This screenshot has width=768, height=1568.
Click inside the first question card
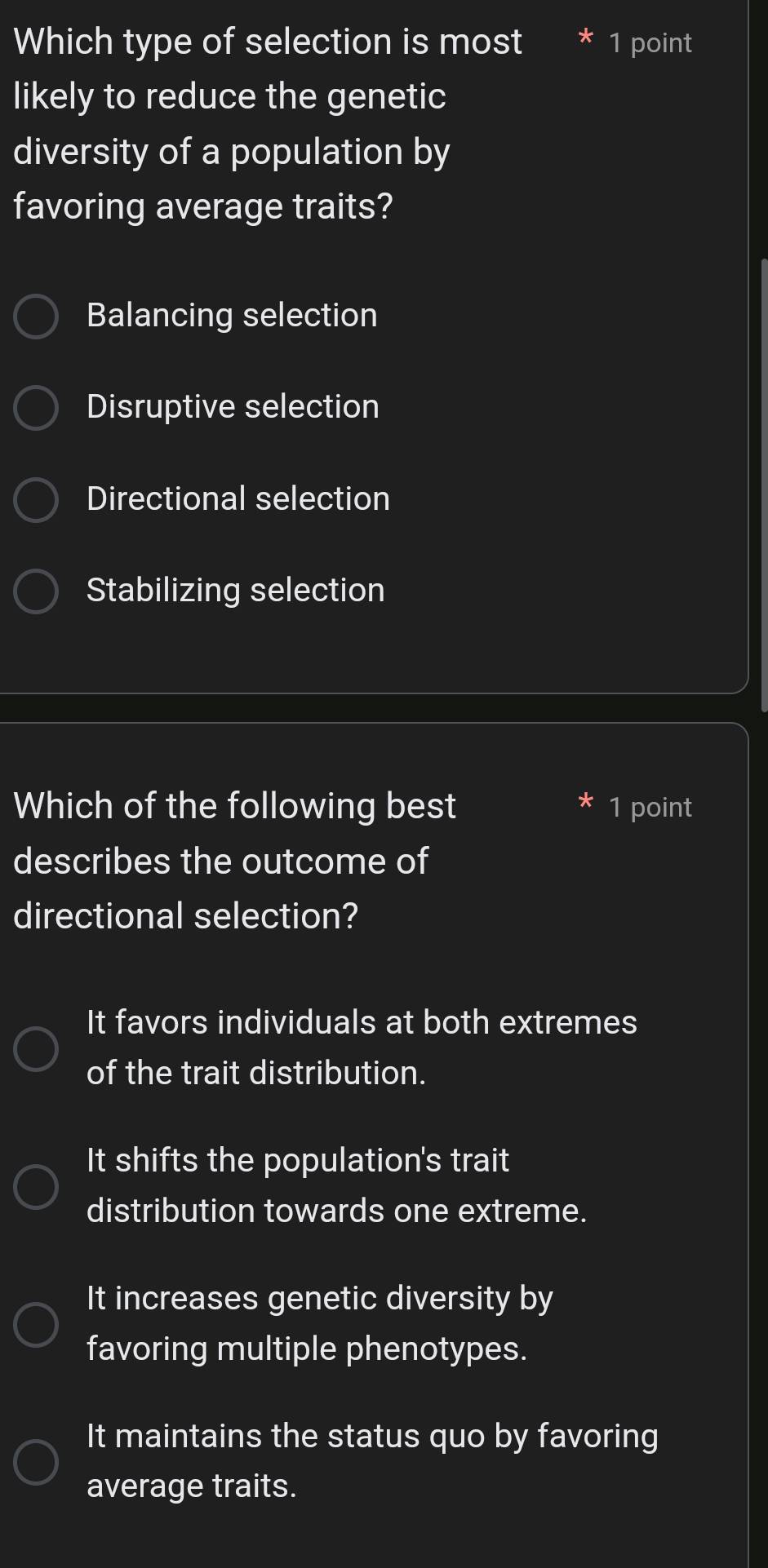[x=375, y=644]
